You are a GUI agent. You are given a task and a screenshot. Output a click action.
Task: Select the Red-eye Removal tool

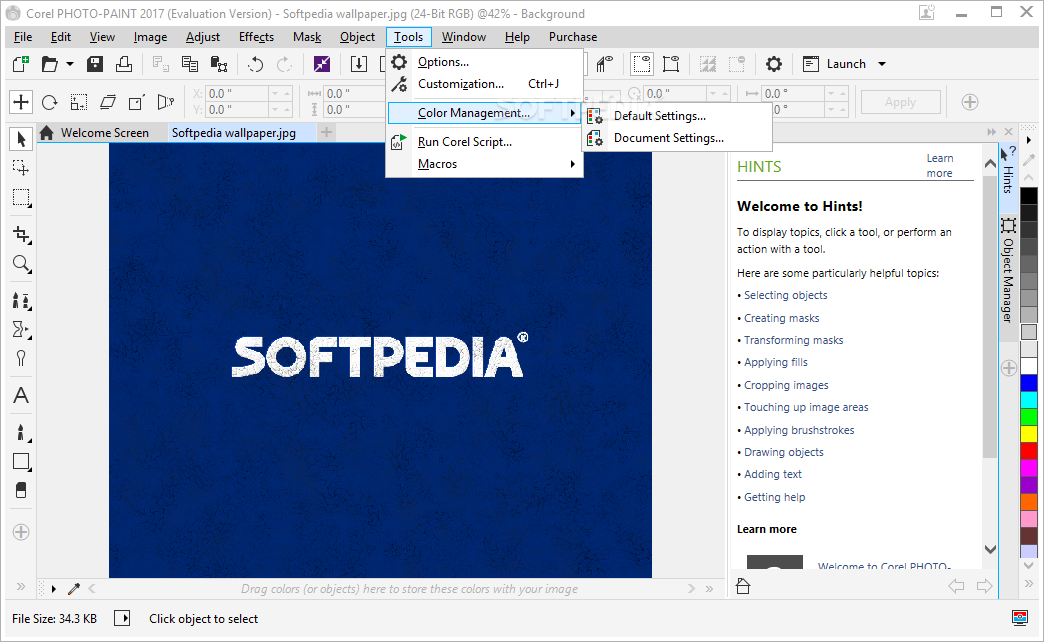(21, 358)
